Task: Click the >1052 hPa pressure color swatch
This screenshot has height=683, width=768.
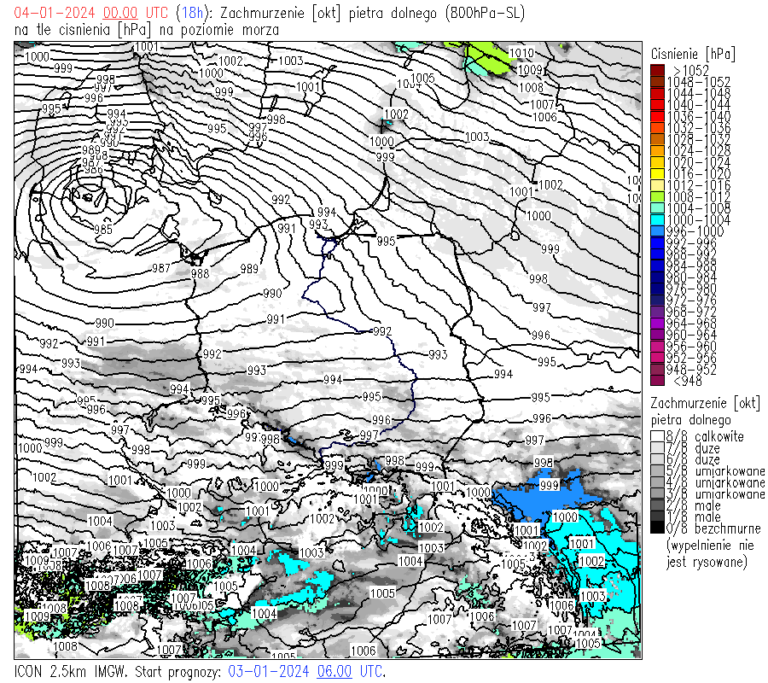Action: click(x=657, y=69)
